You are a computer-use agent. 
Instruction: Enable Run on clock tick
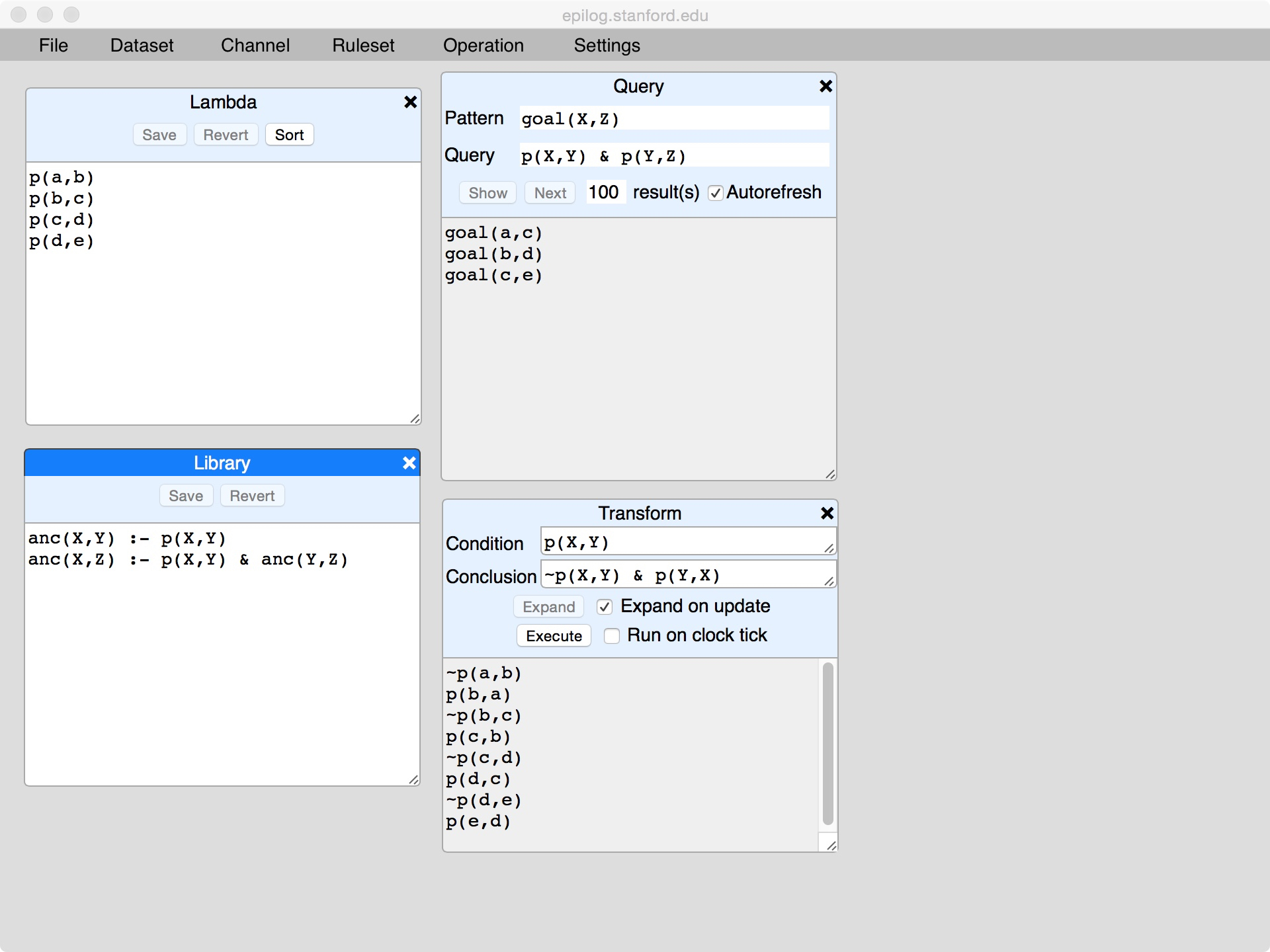(612, 636)
